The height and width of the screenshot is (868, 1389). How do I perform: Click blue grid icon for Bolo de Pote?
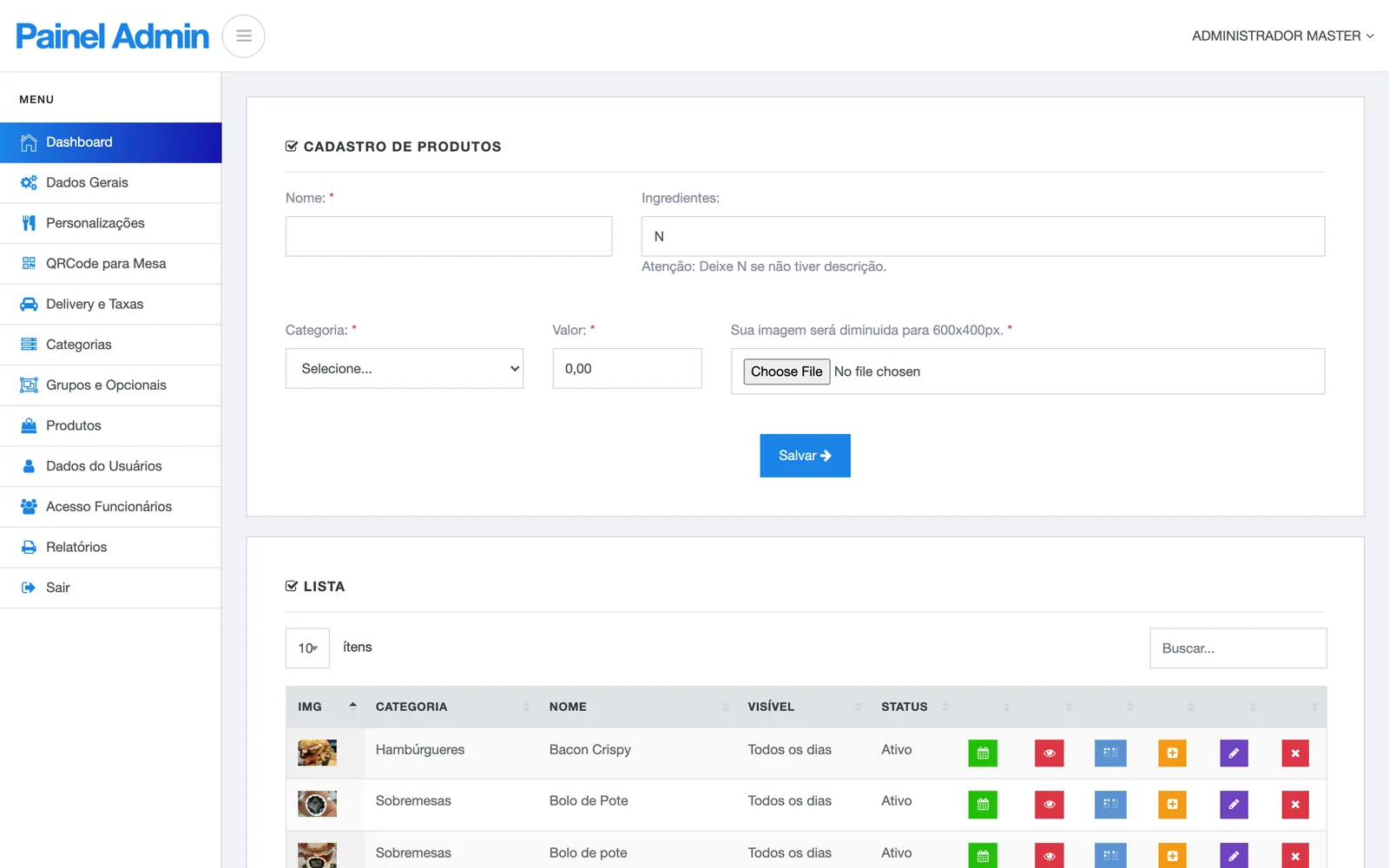point(1110,805)
